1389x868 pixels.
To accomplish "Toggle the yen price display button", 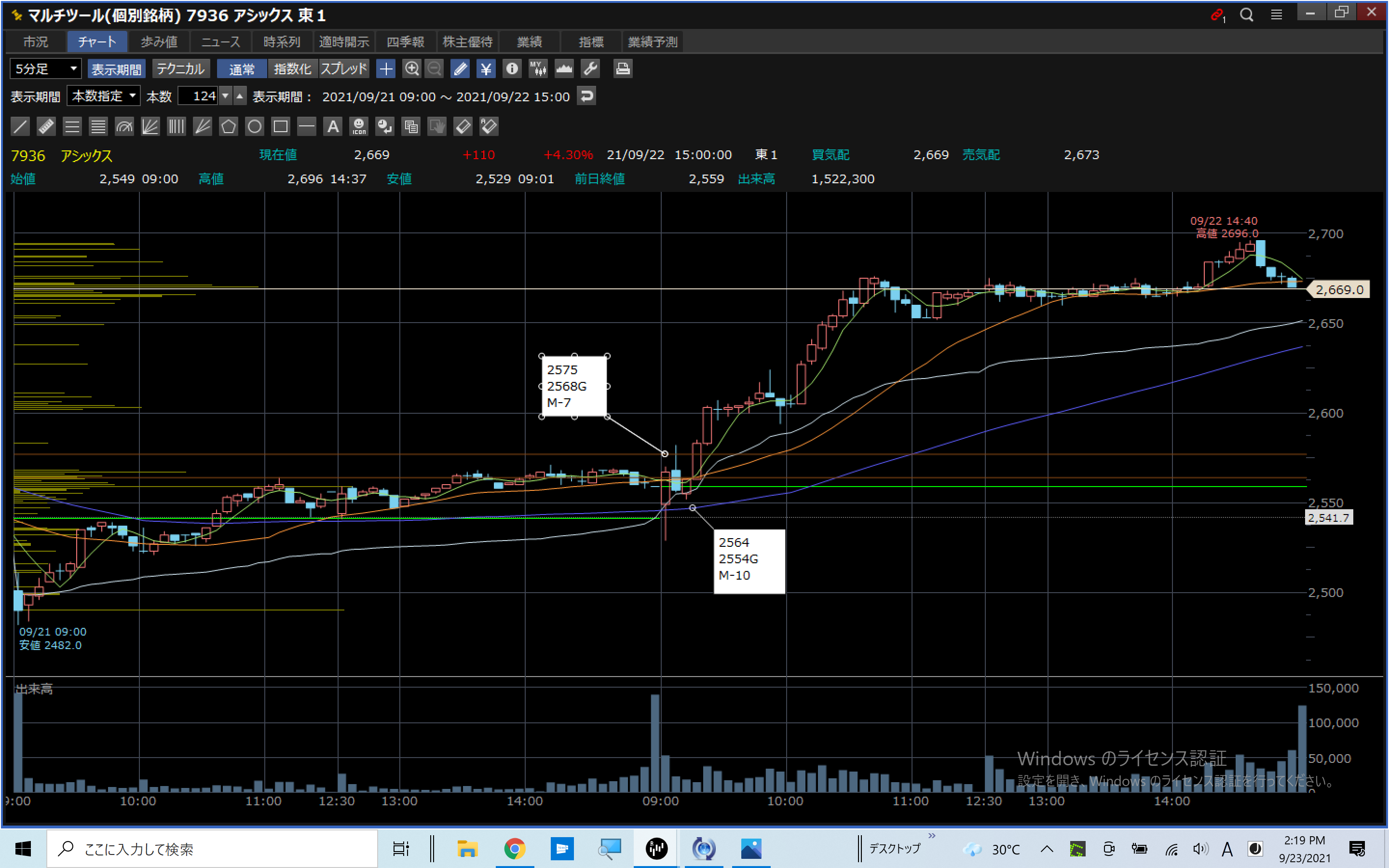I will (x=486, y=69).
